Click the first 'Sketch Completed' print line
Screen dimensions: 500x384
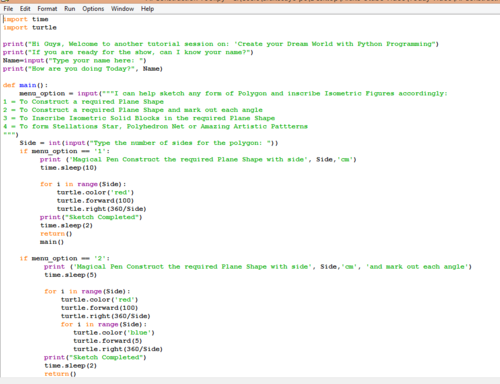[x=91, y=217]
